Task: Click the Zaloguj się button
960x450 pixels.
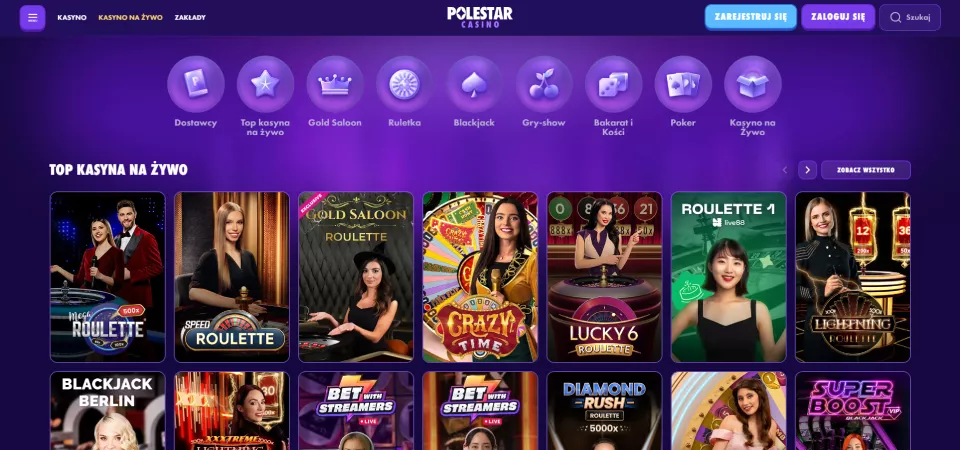Action: (838, 17)
